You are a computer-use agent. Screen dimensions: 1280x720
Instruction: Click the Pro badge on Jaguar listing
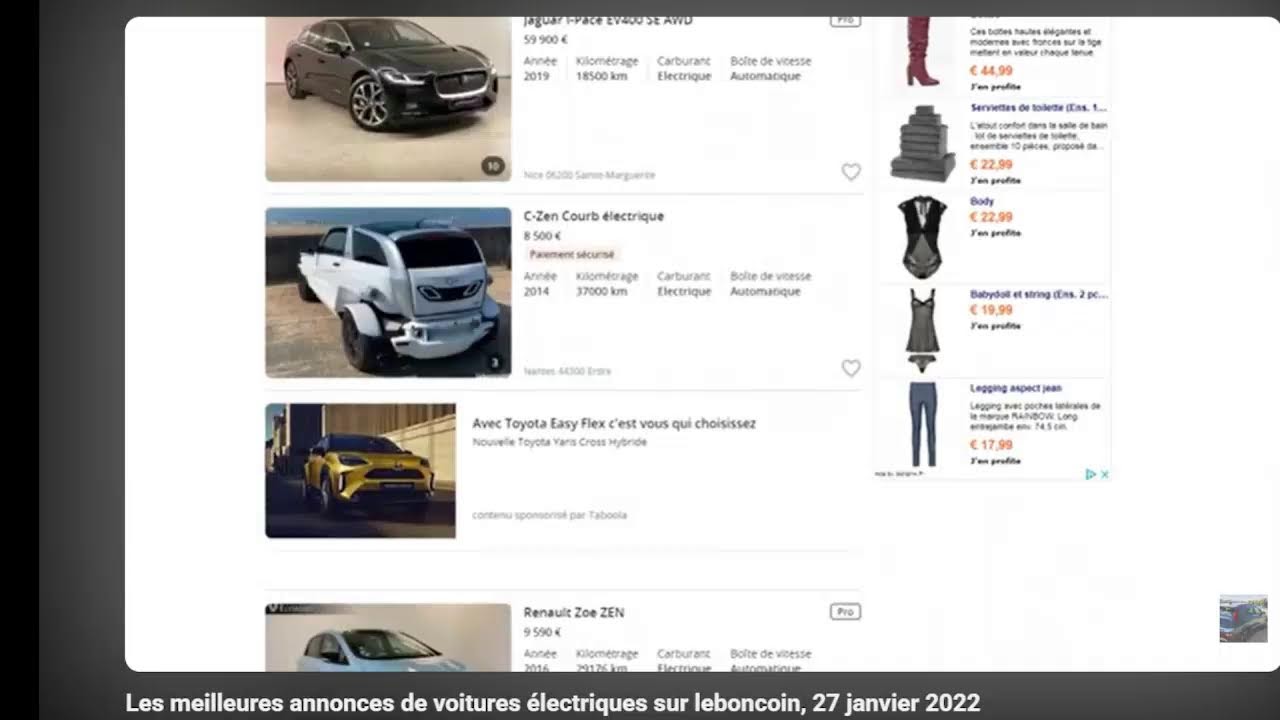click(845, 21)
